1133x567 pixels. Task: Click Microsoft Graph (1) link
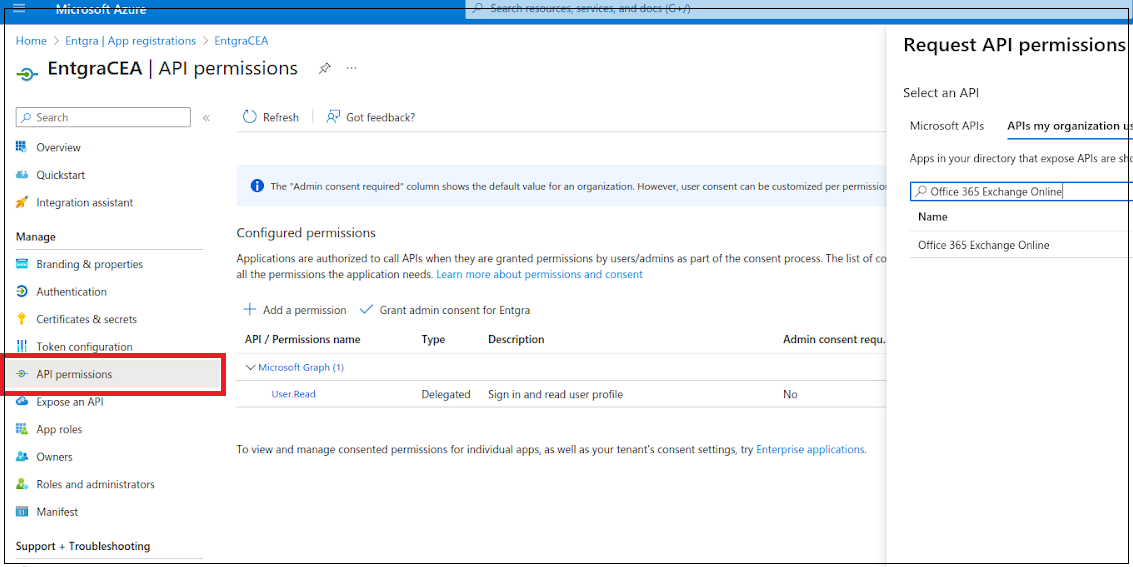click(301, 367)
